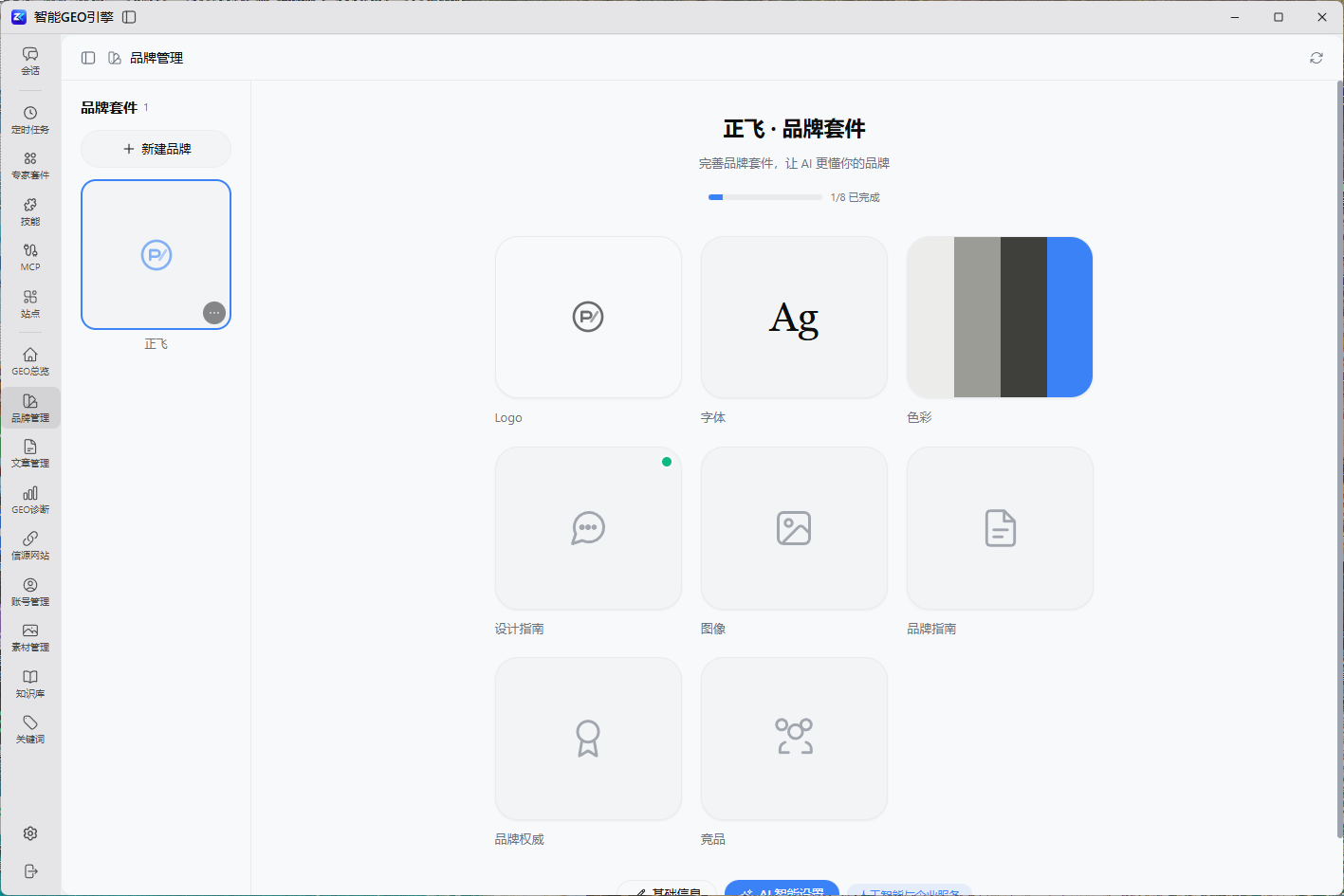Open the more options on 正飞 brand card
Image resolution: width=1344 pixels, height=896 pixels.
click(214, 313)
